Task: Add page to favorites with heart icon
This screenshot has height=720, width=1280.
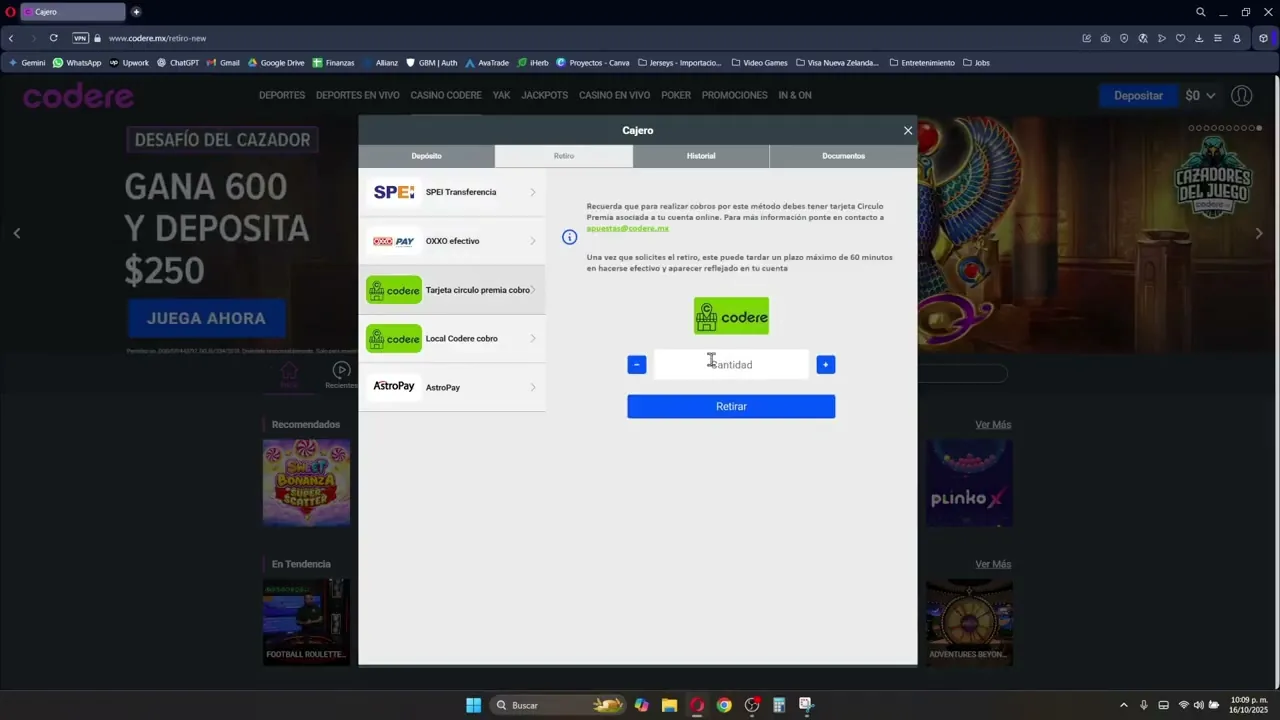Action: tap(1180, 38)
